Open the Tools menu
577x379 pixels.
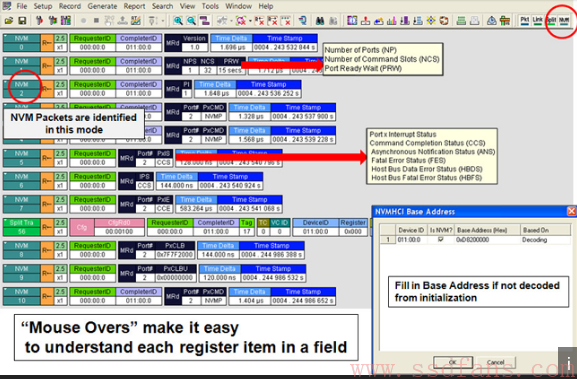(210, 6)
